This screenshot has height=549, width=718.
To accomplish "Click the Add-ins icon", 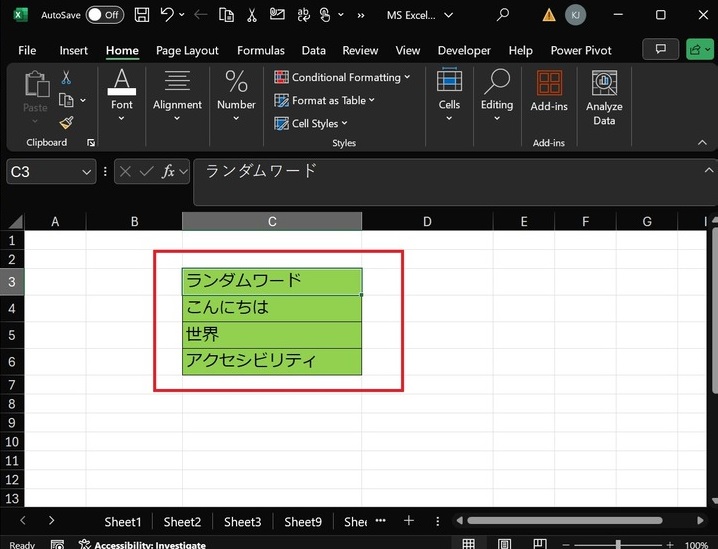I will click(x=549, y=91).
